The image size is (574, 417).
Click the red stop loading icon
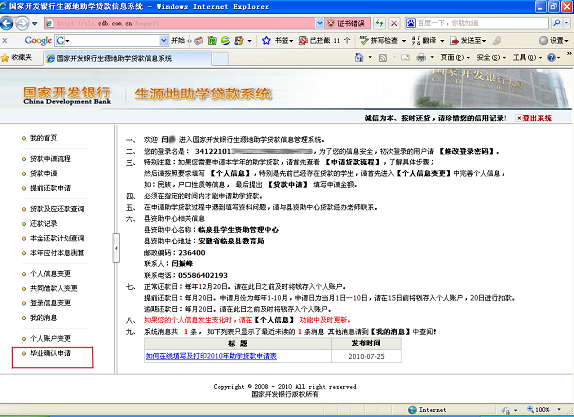coord(394,23)
